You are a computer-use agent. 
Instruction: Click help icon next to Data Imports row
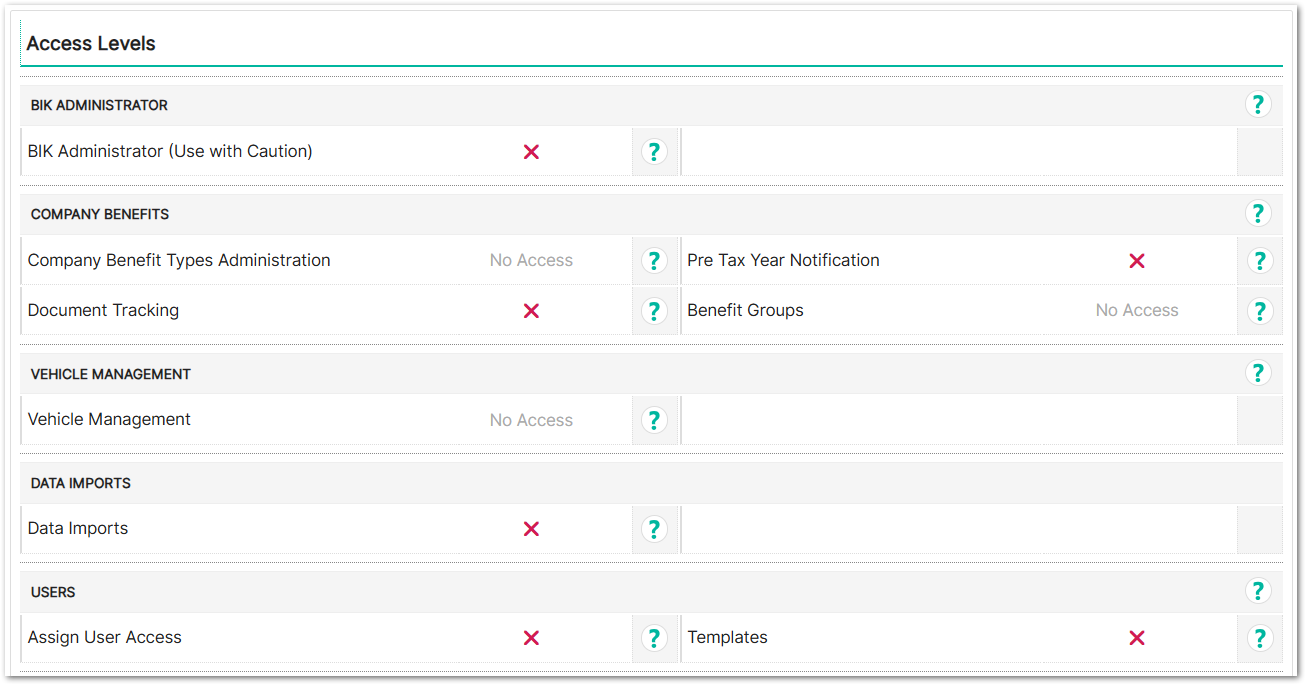pyautogui.click(x=654, y=529)
